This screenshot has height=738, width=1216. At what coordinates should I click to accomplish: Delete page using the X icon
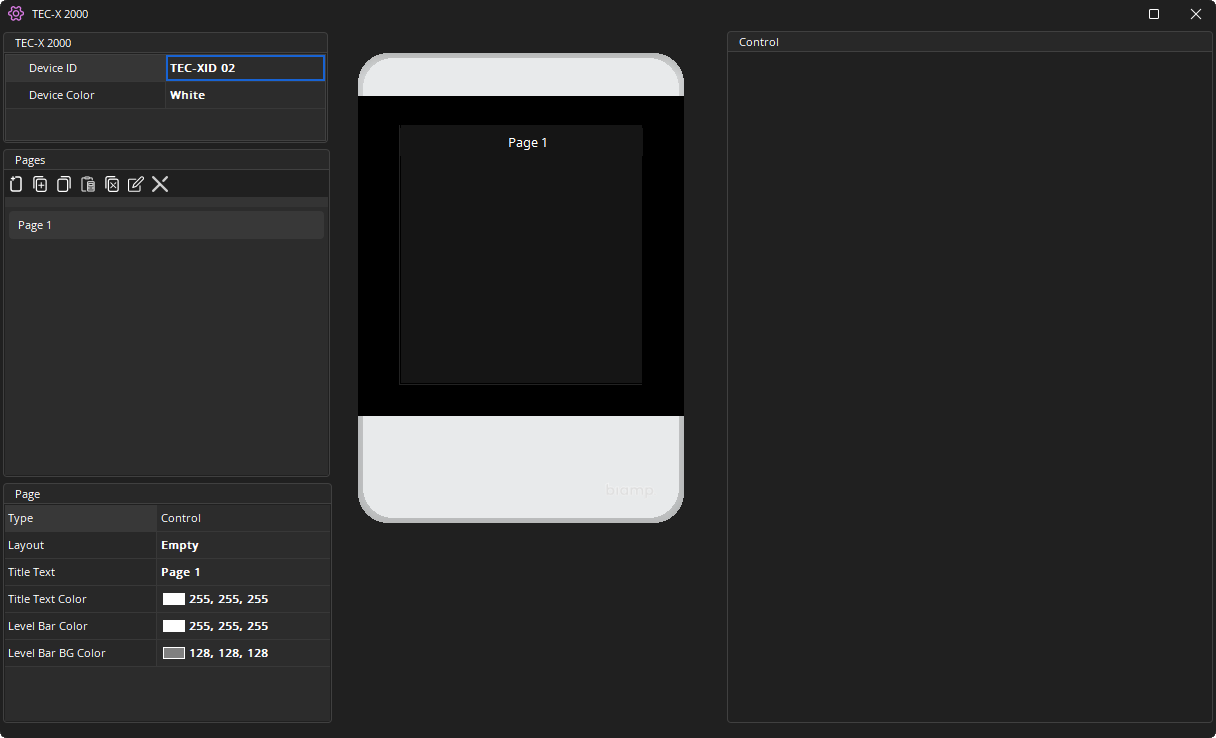point(160,184)
